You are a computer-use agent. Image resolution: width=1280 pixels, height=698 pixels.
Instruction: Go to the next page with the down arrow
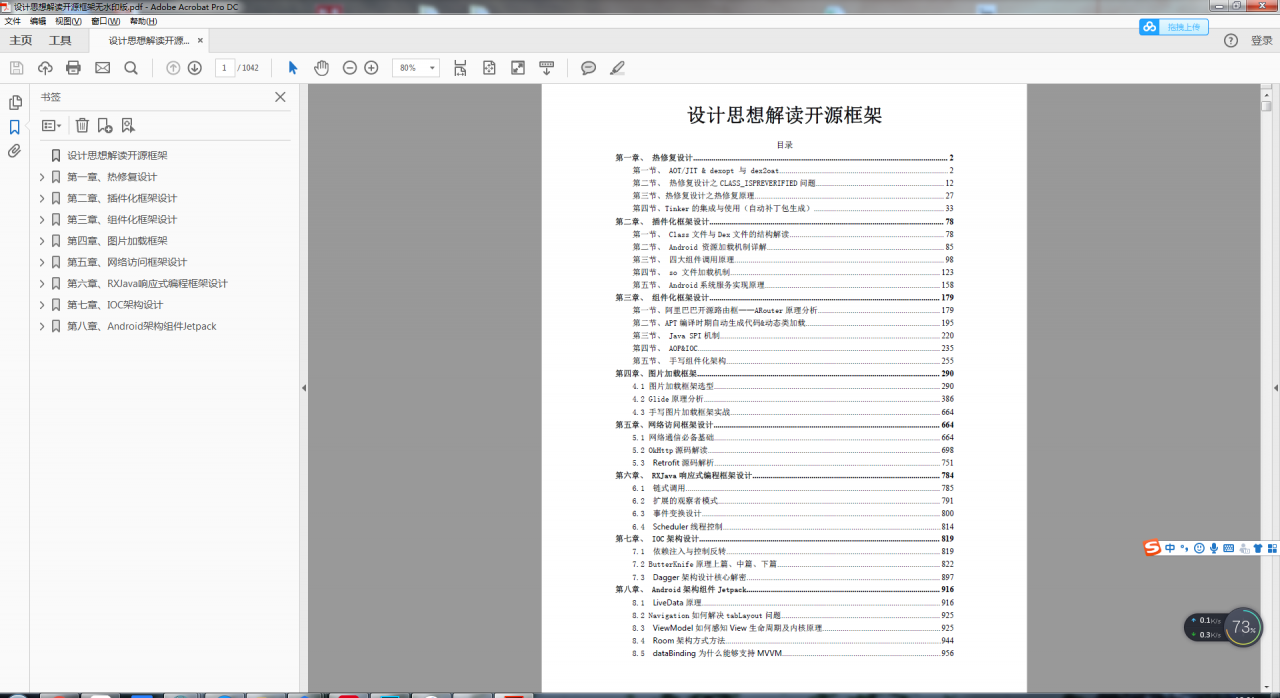click(195, 68)
